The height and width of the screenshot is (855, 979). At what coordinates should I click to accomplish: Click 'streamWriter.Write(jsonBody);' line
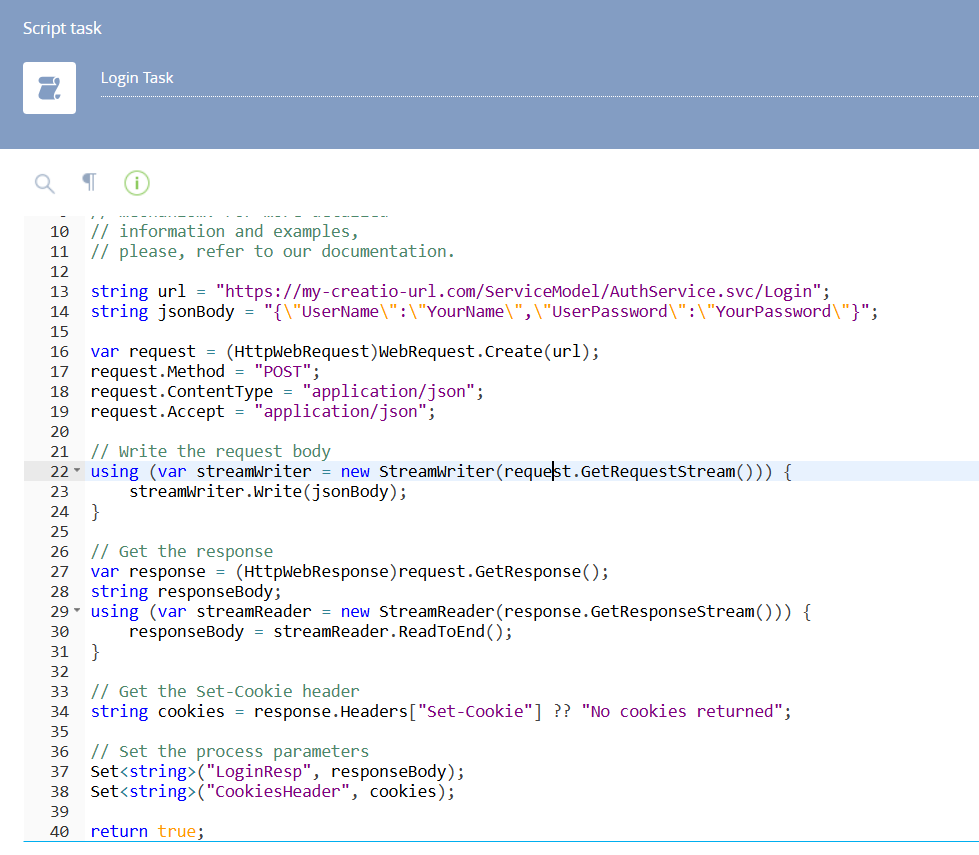click(x=268, y=492)
